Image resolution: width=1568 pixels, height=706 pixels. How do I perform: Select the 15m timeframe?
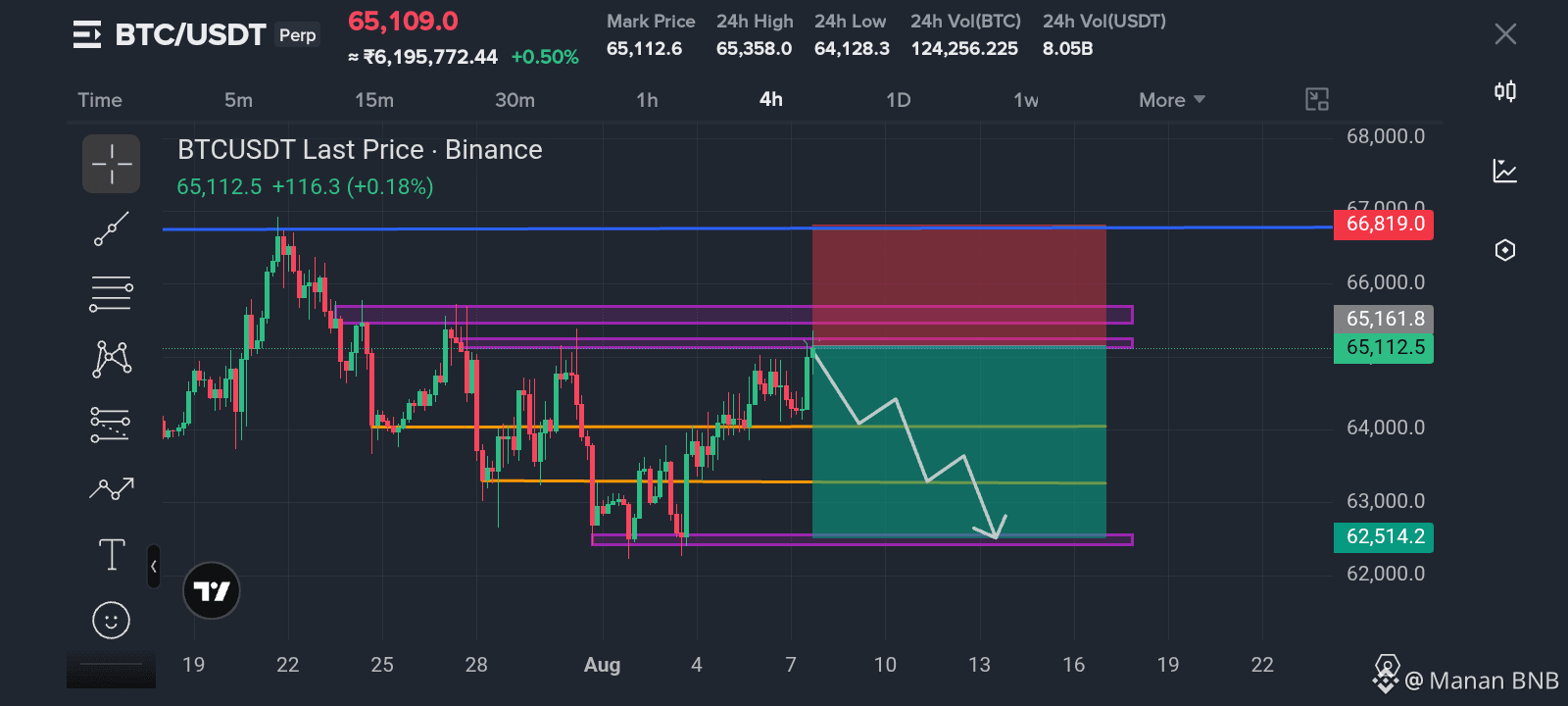[x=374, y=100]
